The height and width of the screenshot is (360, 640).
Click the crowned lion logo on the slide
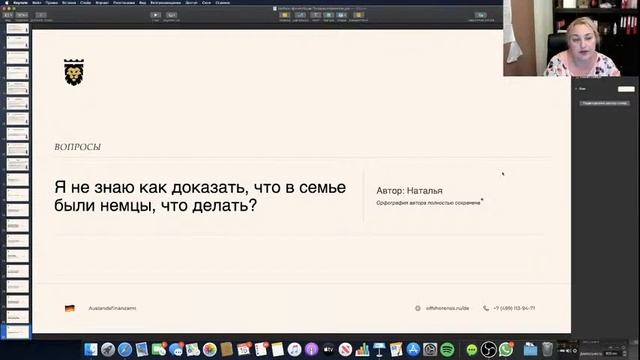click(x=74, y=72)
